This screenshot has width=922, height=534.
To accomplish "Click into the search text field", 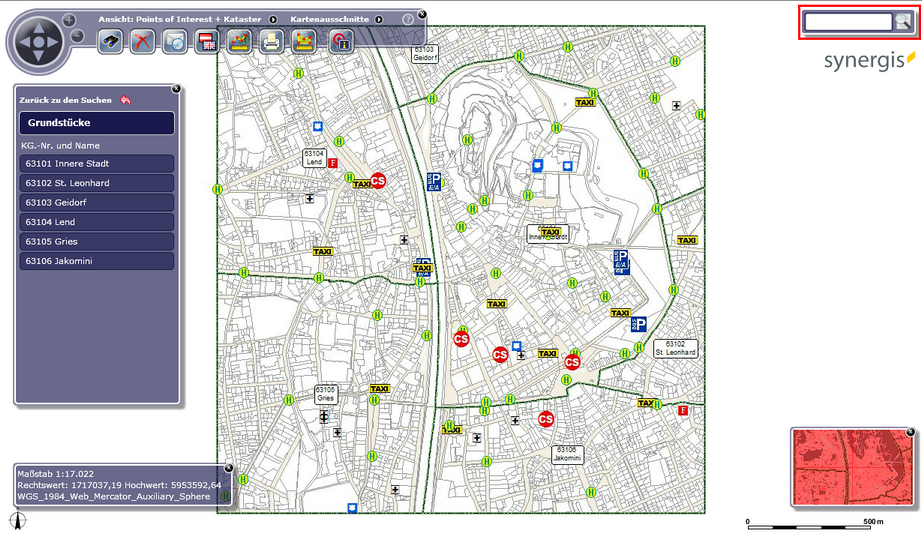I will [x=848, y=21].
